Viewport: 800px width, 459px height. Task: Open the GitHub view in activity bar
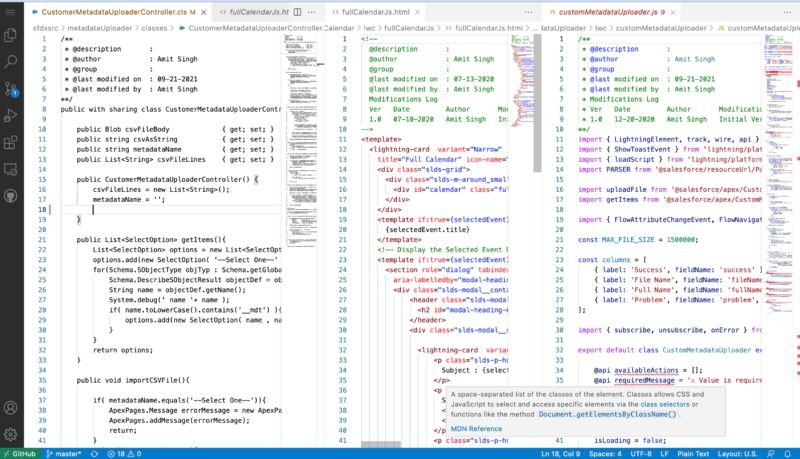(x=10, y=196)
